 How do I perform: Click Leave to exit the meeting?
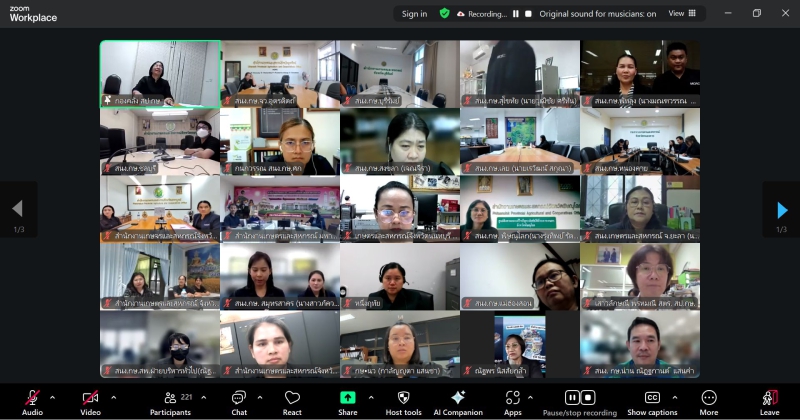[769, 397]
